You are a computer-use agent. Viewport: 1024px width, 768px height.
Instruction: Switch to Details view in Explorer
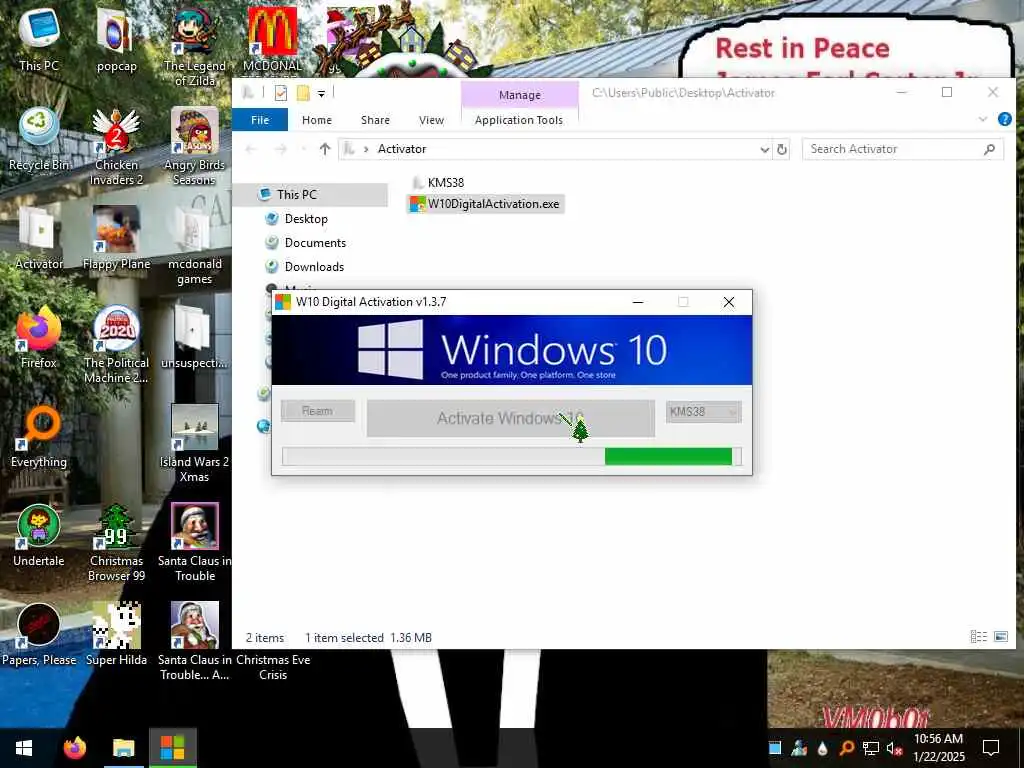tap(978, 637)
